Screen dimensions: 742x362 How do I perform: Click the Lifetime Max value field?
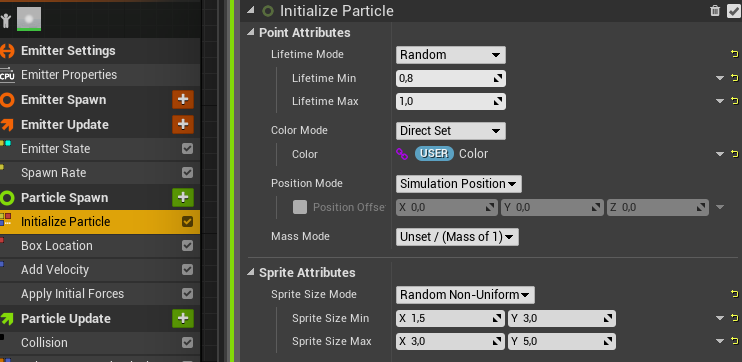click(450, 101)
